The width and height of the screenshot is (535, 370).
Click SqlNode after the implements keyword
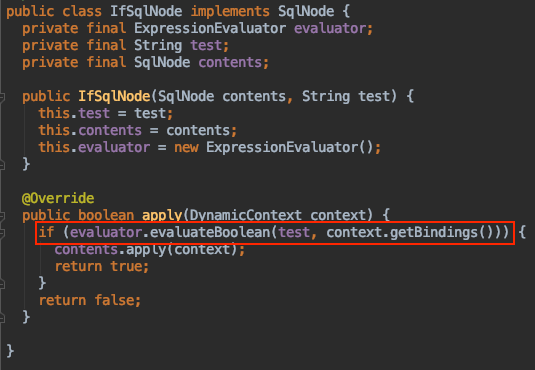tap(306, 11)
